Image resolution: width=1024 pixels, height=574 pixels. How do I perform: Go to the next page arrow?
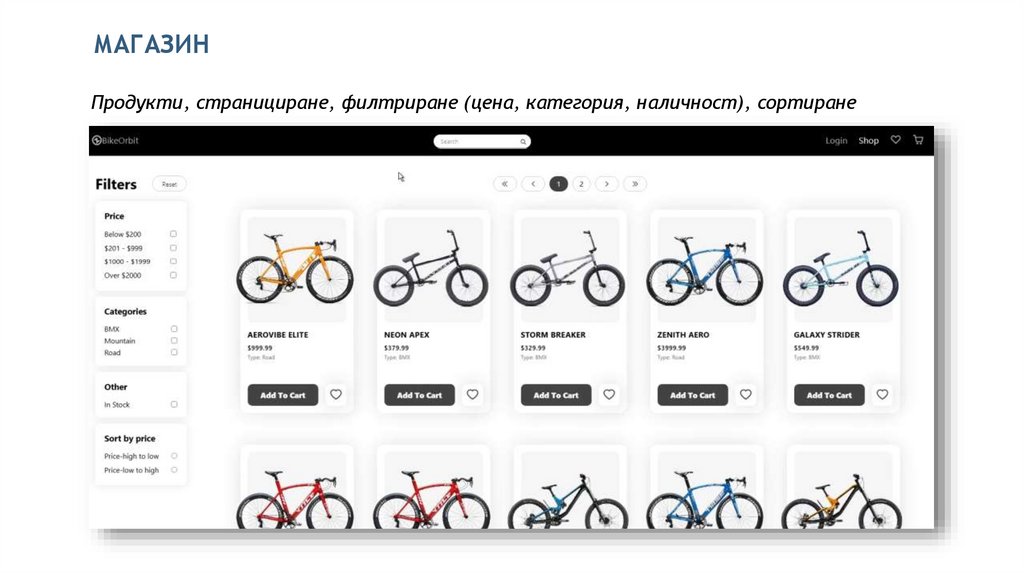[x=607, y=184]
